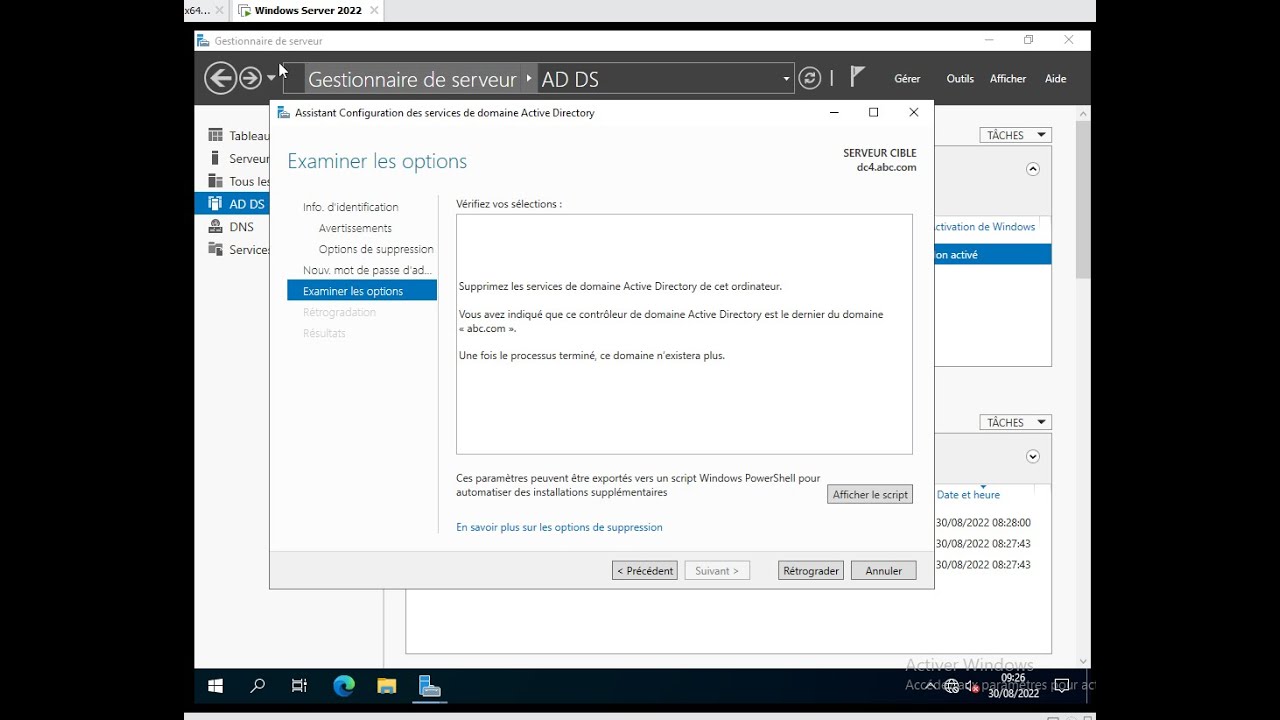Click the Afficher le script button
1280x720 pixels.
(870, 494)
